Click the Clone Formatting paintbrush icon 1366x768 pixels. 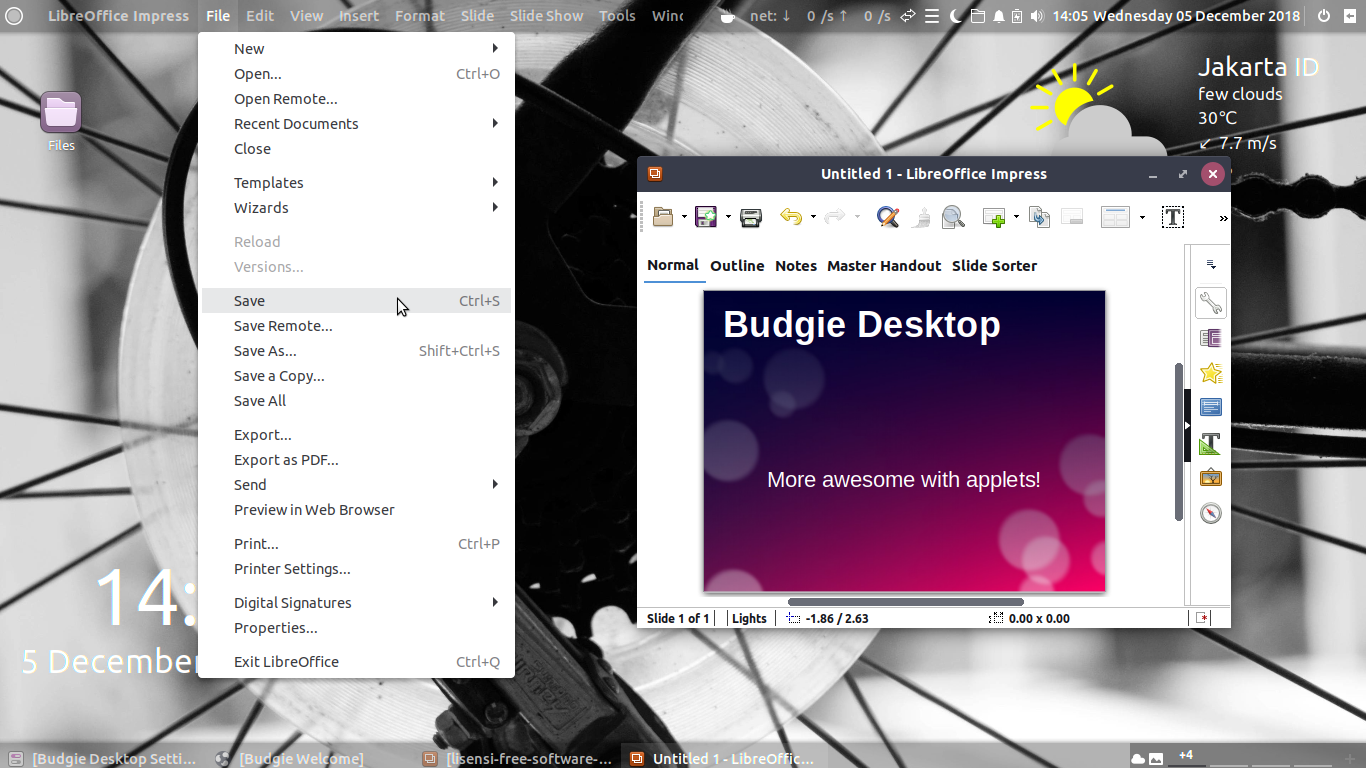click(x=922, y=217)
